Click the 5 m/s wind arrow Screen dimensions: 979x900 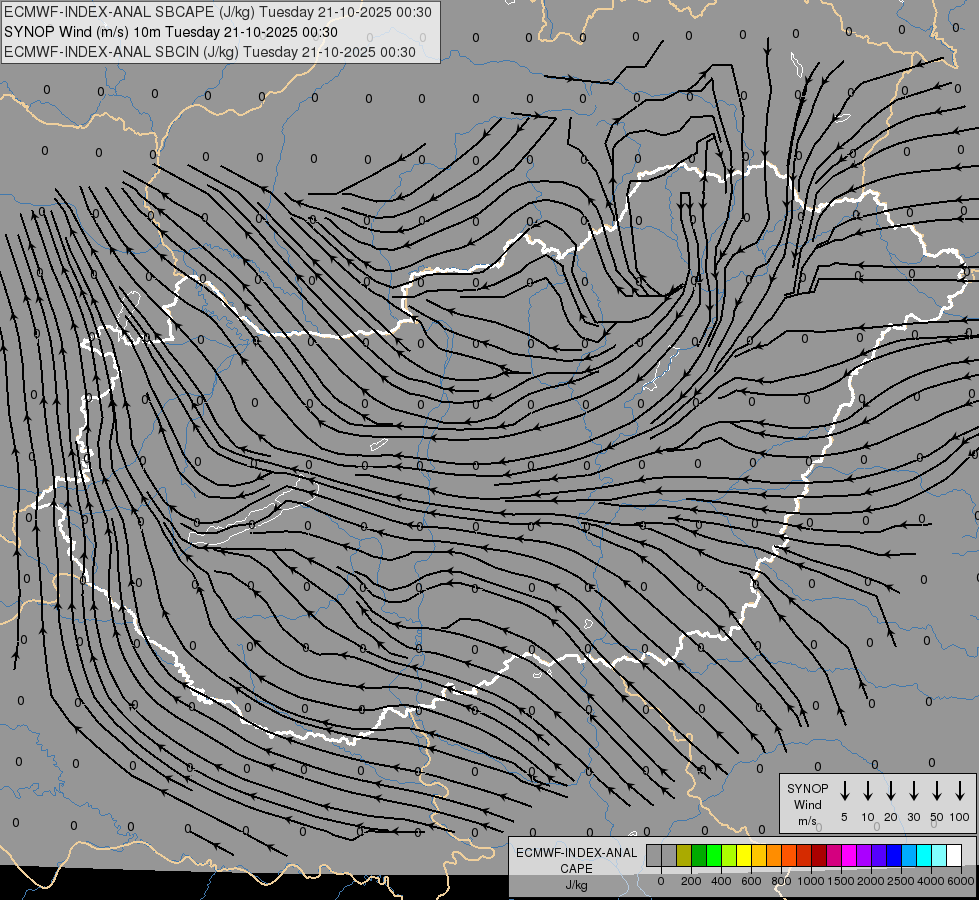[x=844, y=791]
